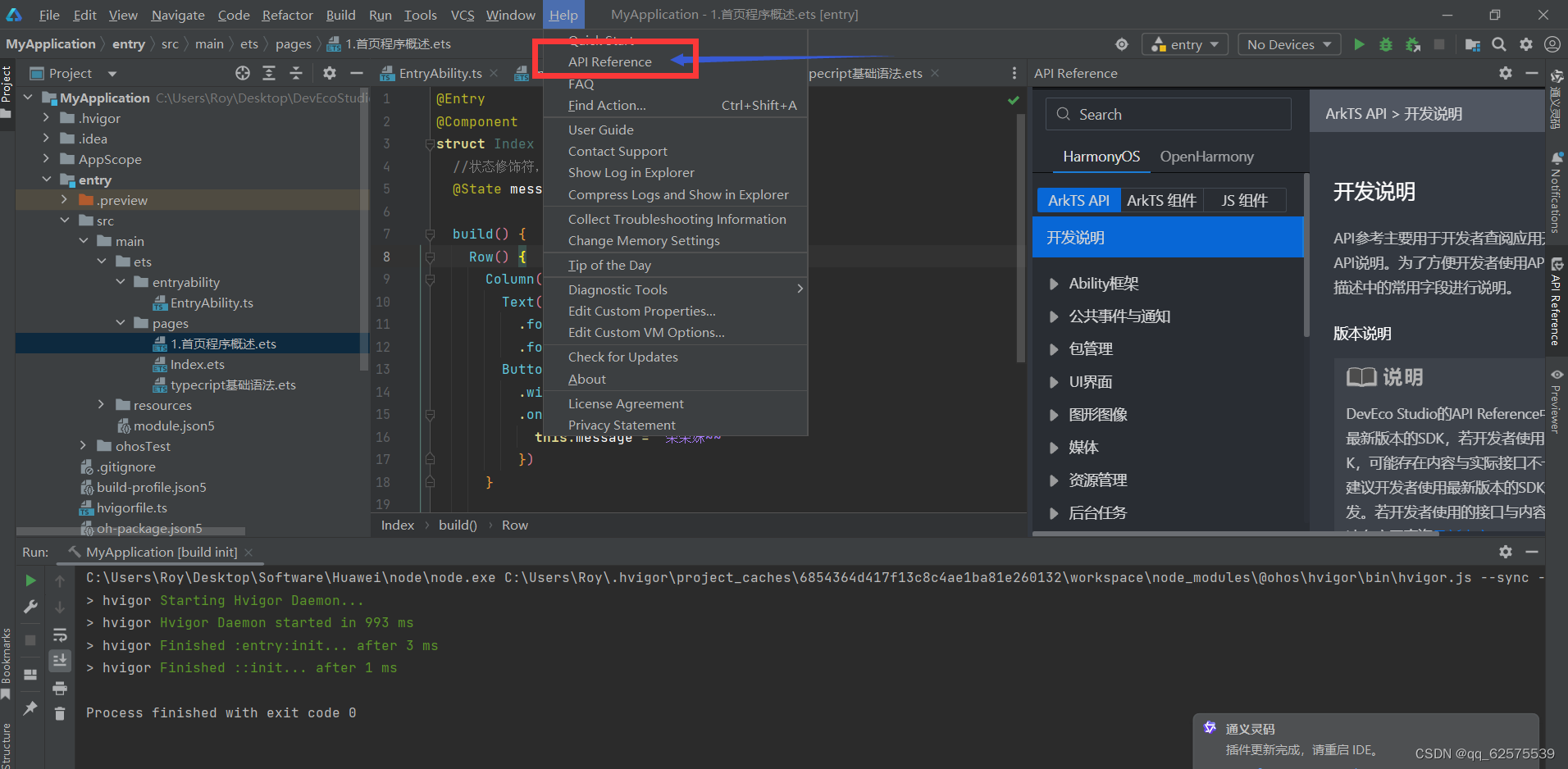The image size is (1568, 769).
Task: Click editor vertical scrollbar
Action: point(1021,238)
